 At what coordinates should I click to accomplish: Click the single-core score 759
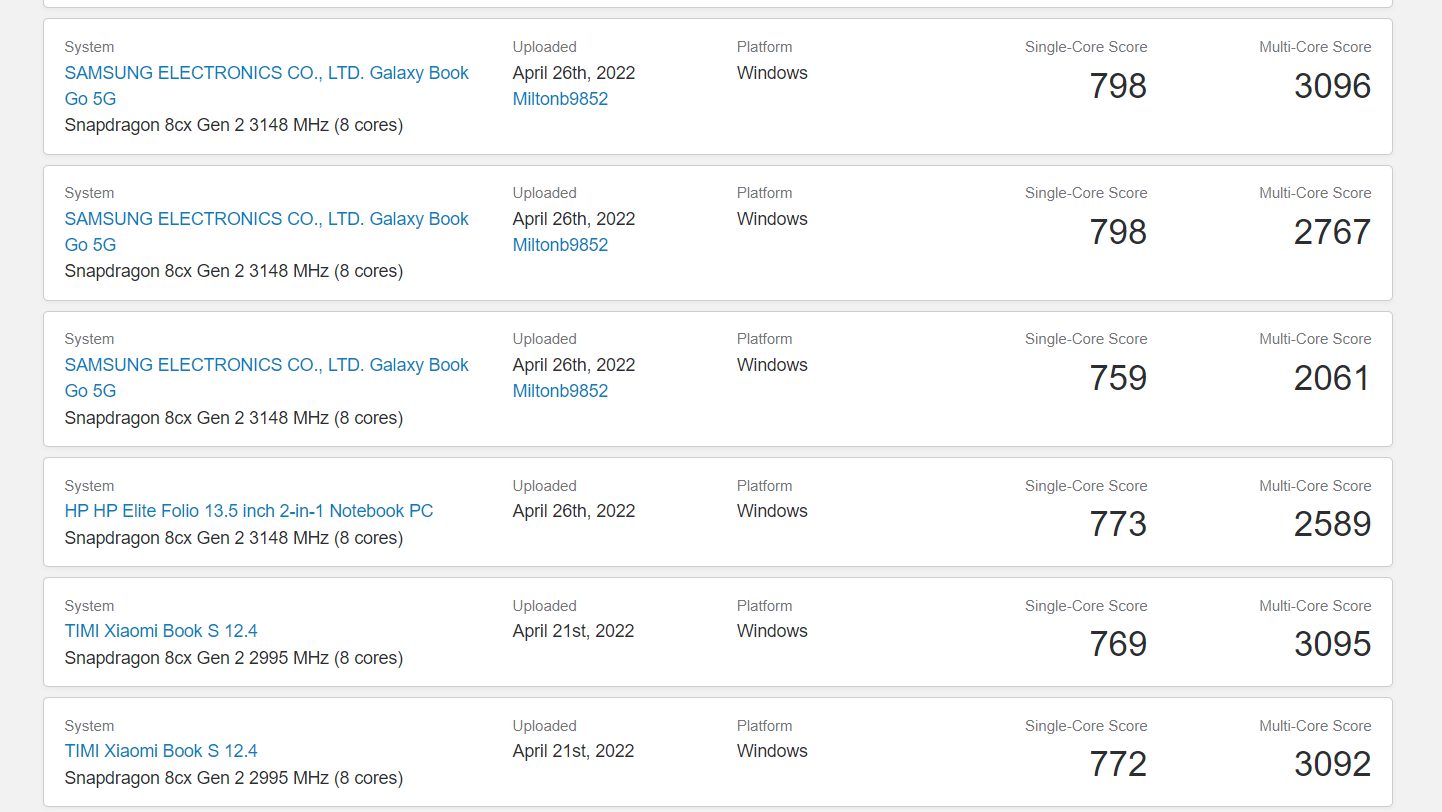pos(1118,378)
